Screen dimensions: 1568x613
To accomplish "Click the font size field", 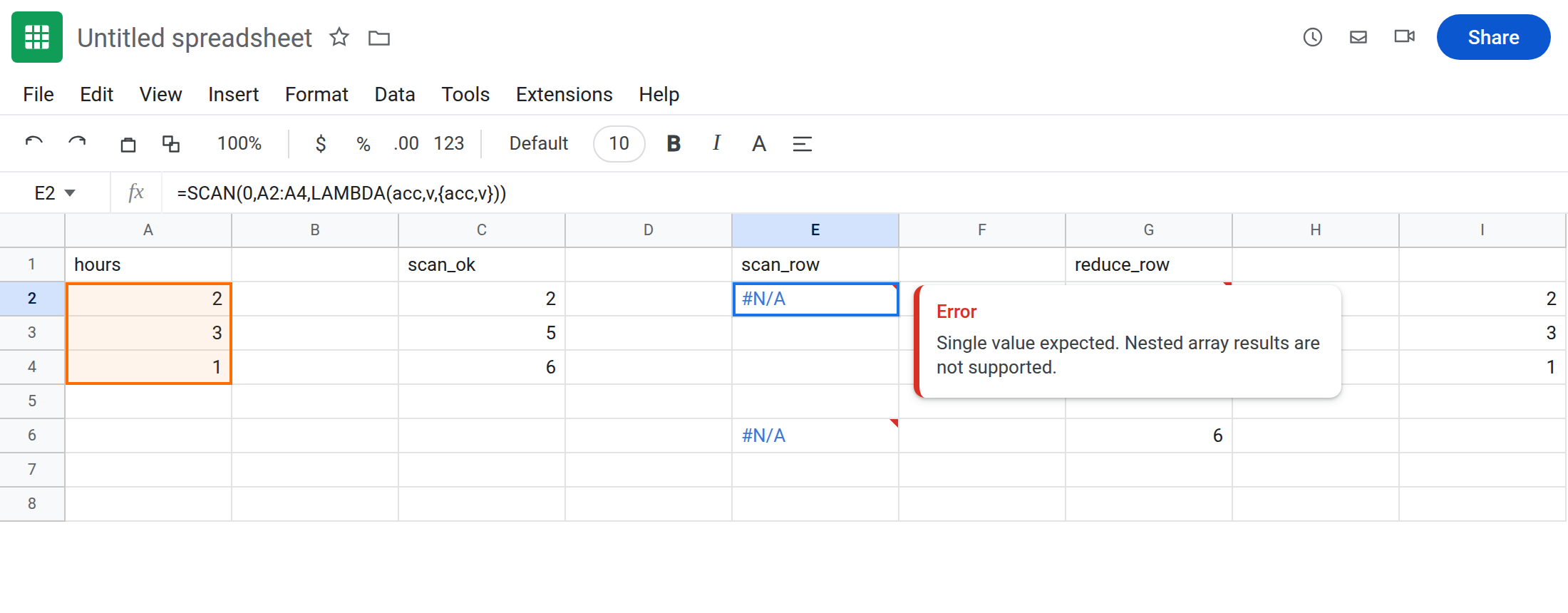I will point(619,144).
